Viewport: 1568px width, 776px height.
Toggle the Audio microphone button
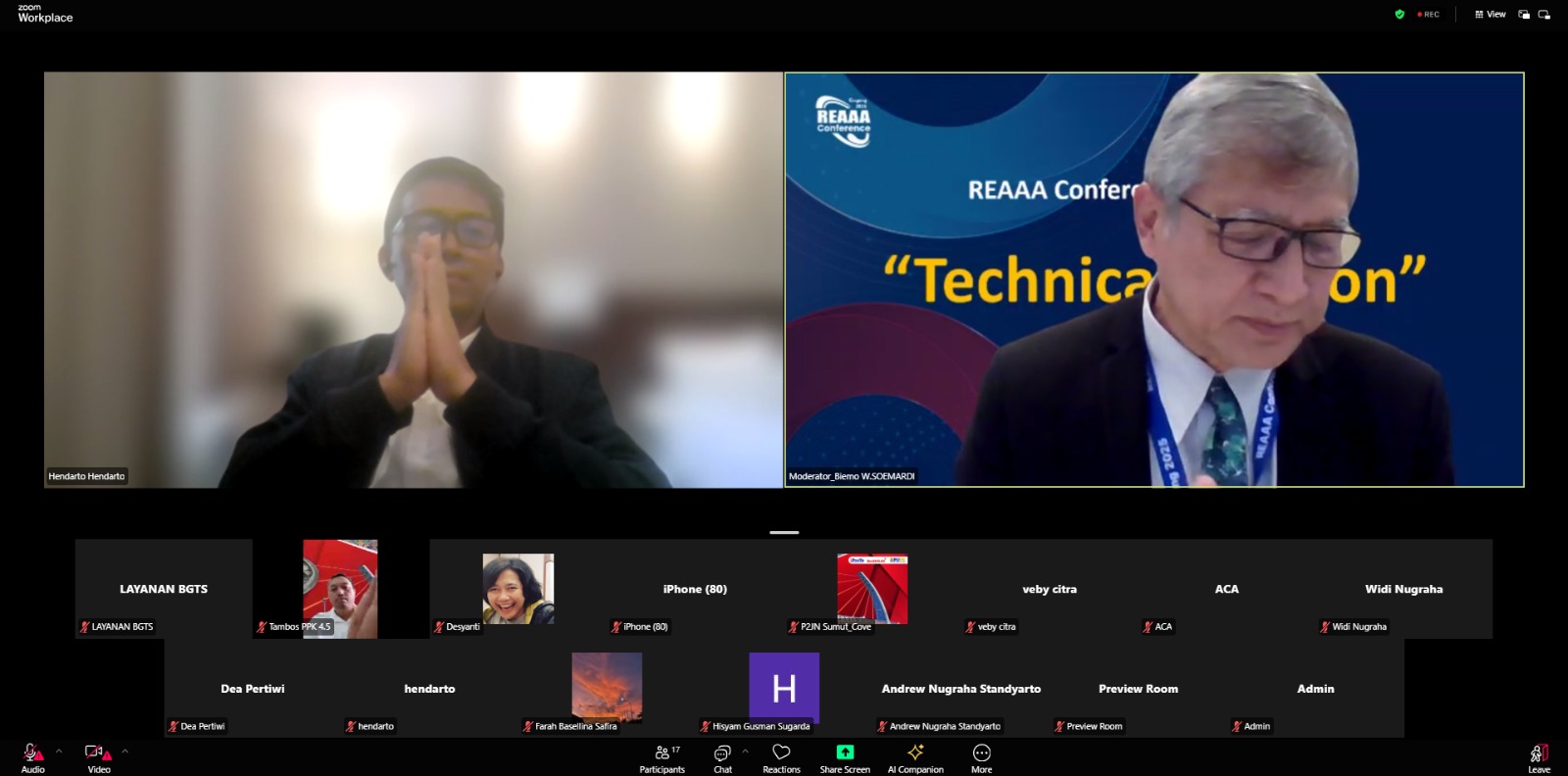[x=32, y=753]
